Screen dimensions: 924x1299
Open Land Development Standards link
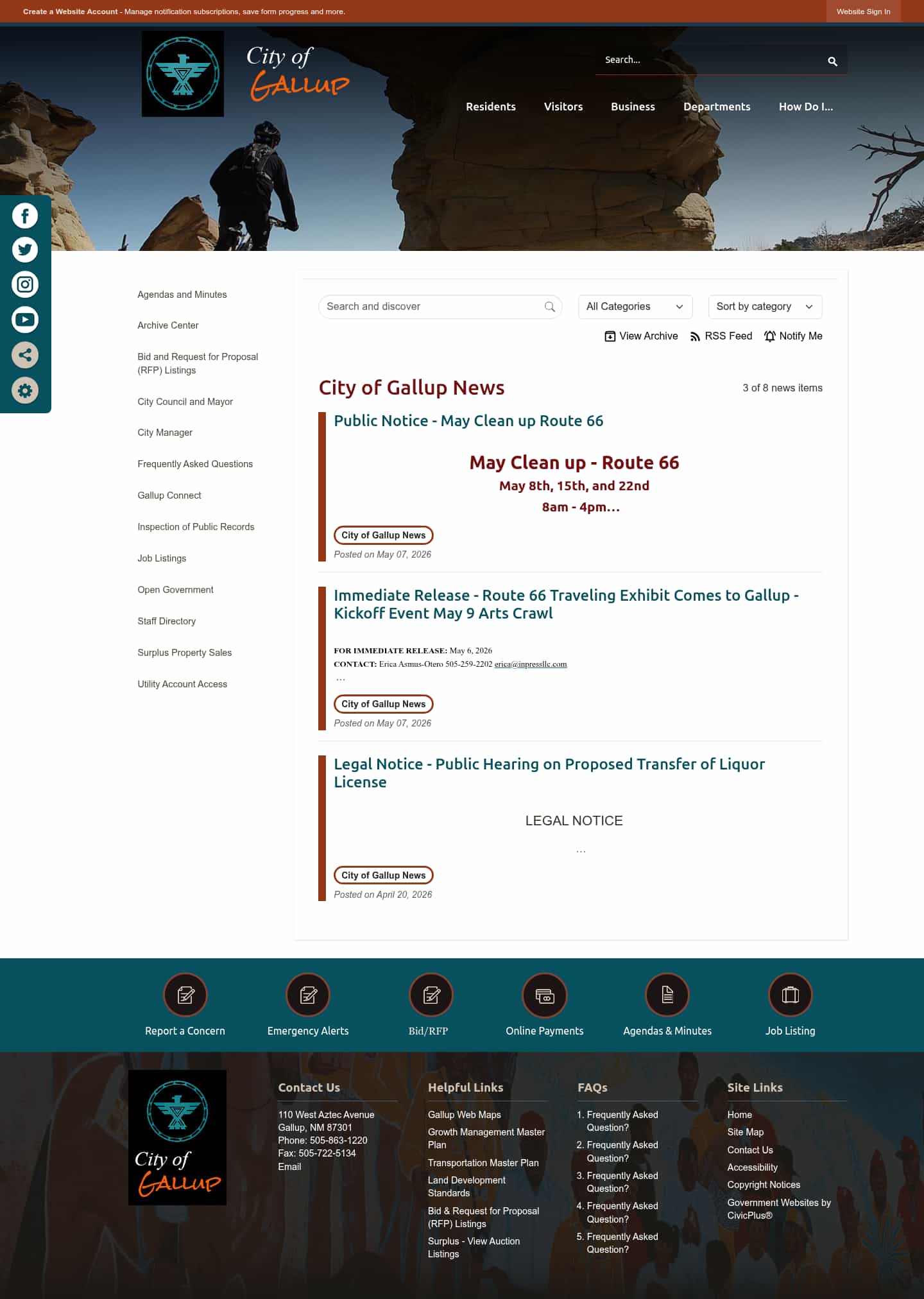click(466, 1187)
